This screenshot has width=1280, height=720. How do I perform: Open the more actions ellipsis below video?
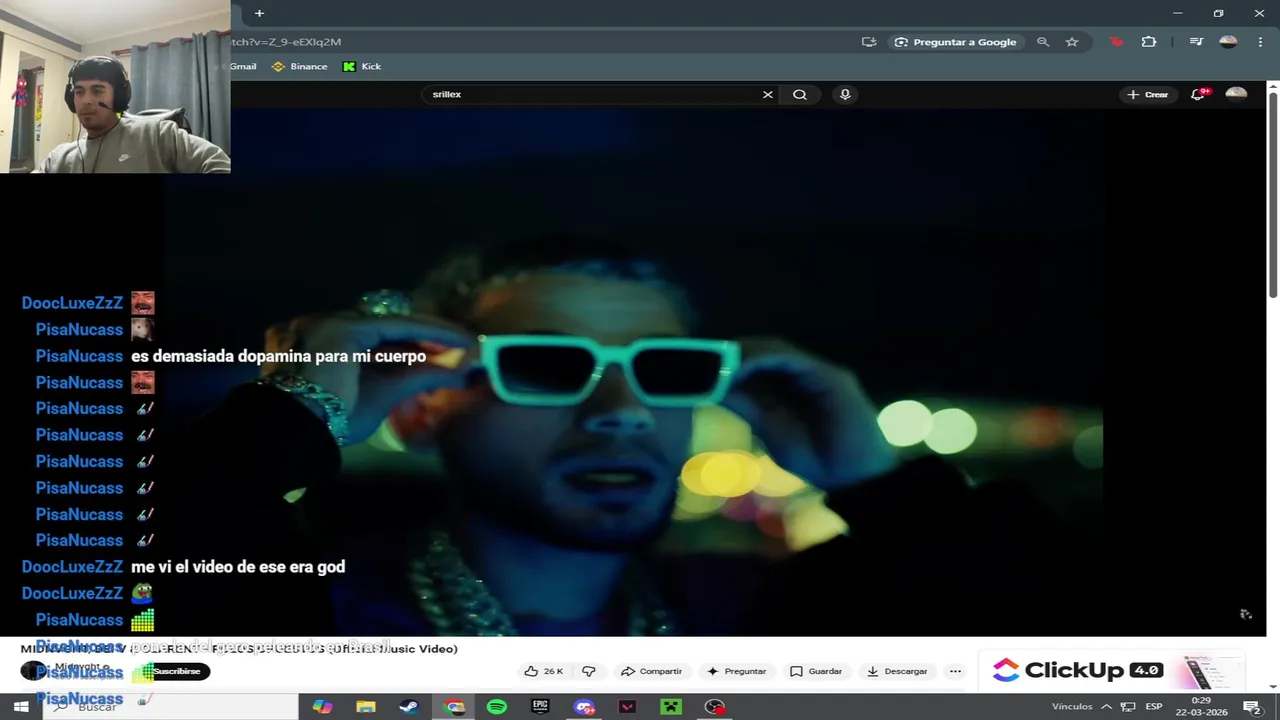pos(955,671)
